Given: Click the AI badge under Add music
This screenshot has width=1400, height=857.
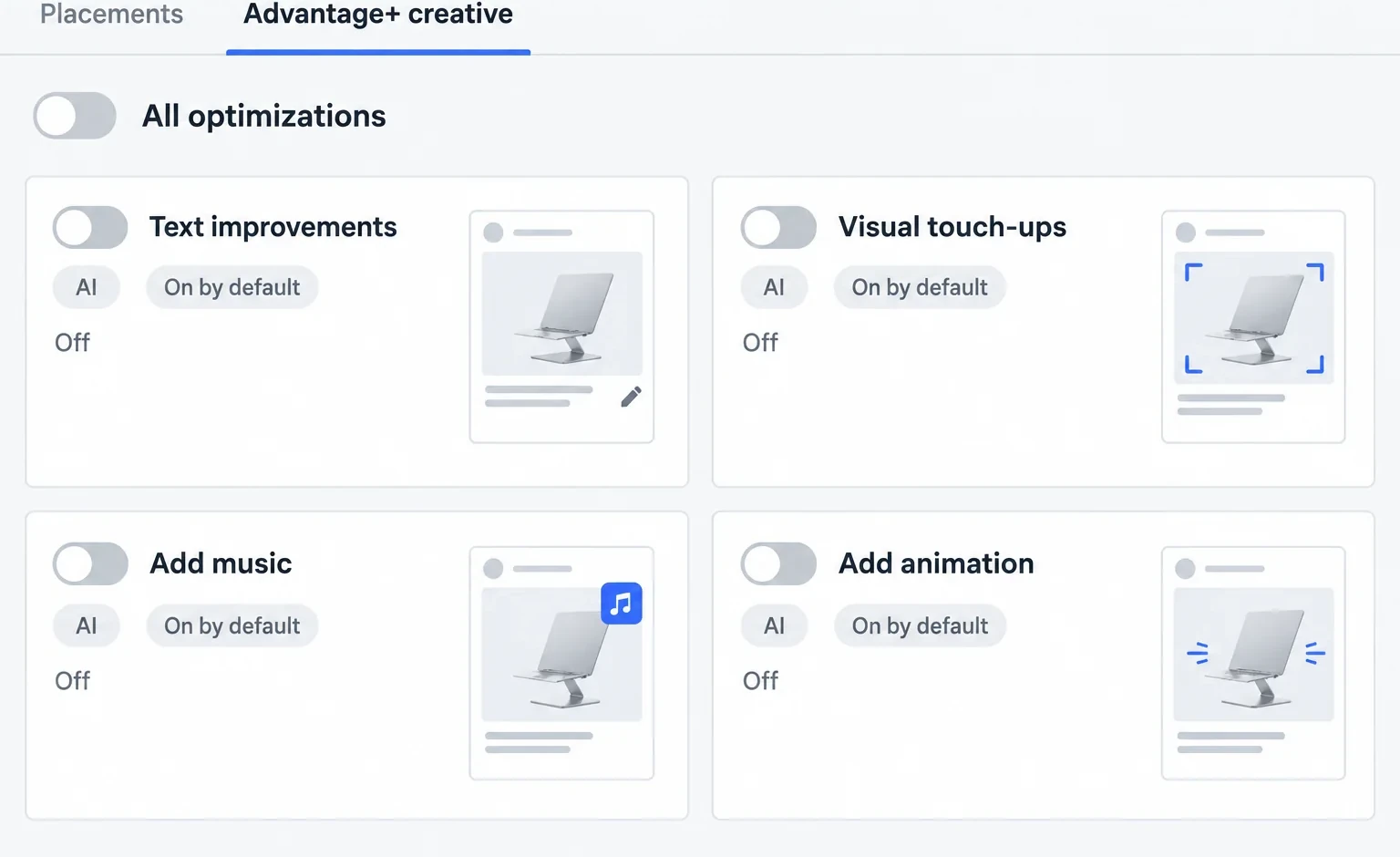Looking at the screenshot, I should [87, 625].
